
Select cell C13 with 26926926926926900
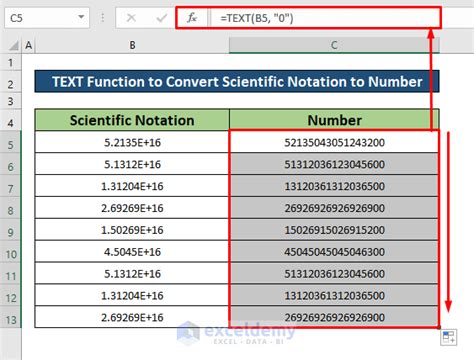(334, 317)
